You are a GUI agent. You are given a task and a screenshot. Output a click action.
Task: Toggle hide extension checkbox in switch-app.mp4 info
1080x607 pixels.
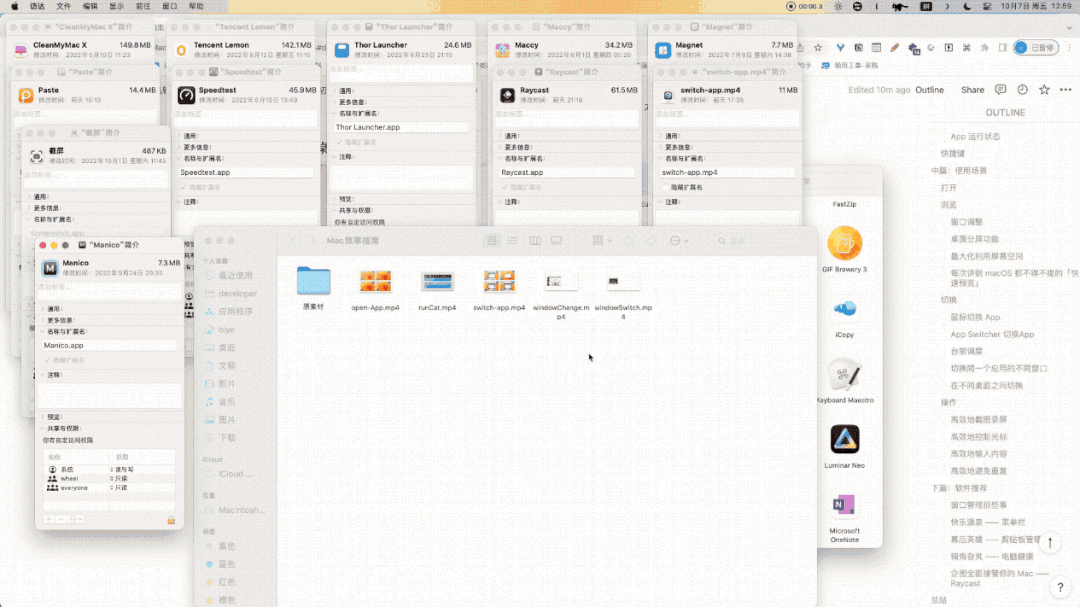point(665,187)
